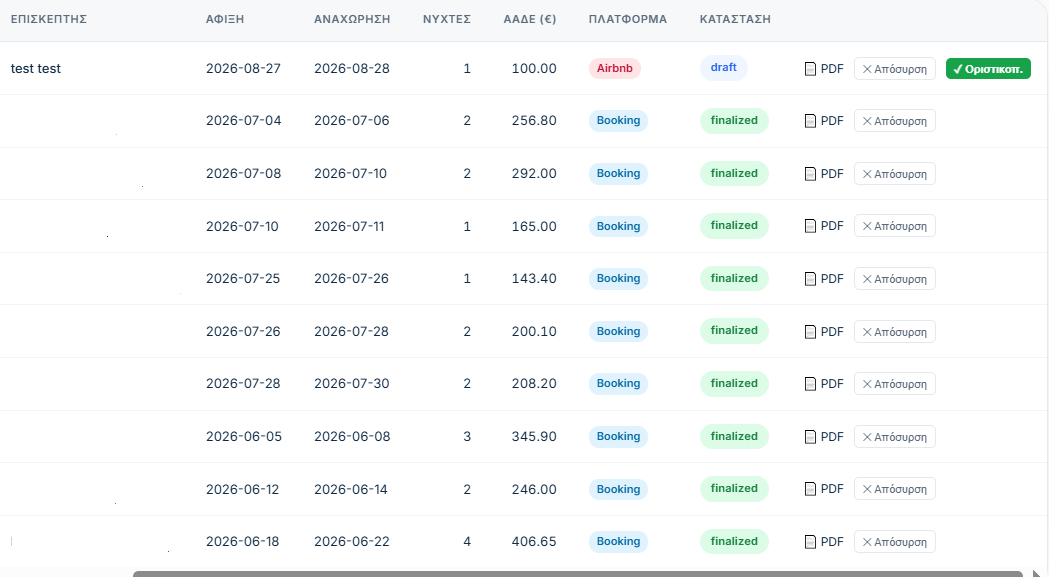The height and width of the screenshot is (577, 1049).
Task: Finalize the draft with the green Οριστικοπ. button
Action: (988, 68)
